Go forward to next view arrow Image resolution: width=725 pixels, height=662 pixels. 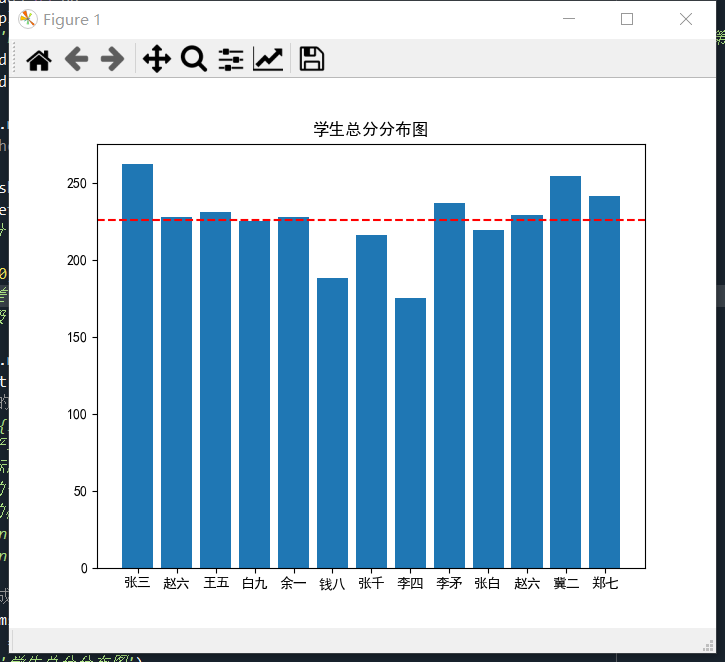point(113,60)
